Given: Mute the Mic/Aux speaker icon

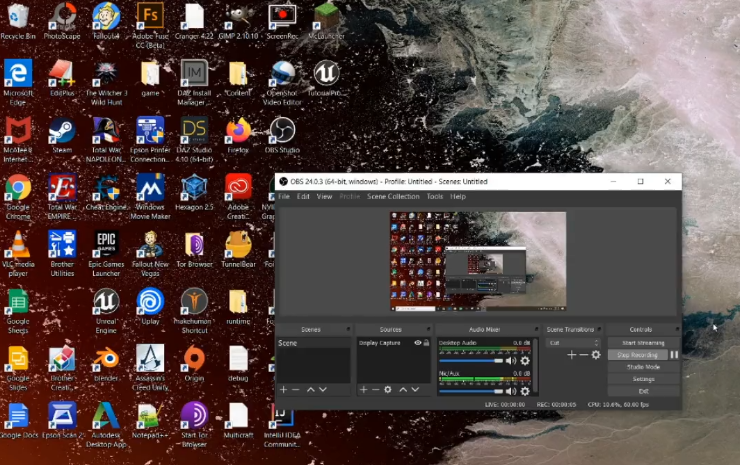Looking at the screenshot, I should tap(511, 390).
